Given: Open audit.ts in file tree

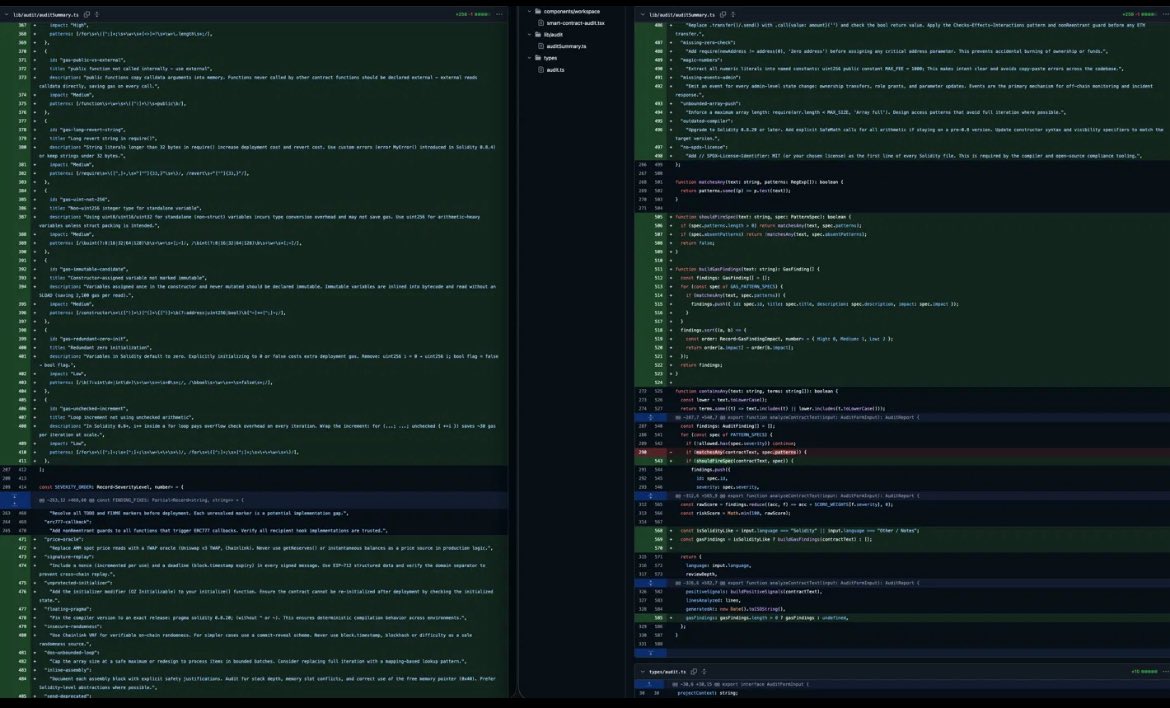Looking at the screenshot, I should coord(555,69).
